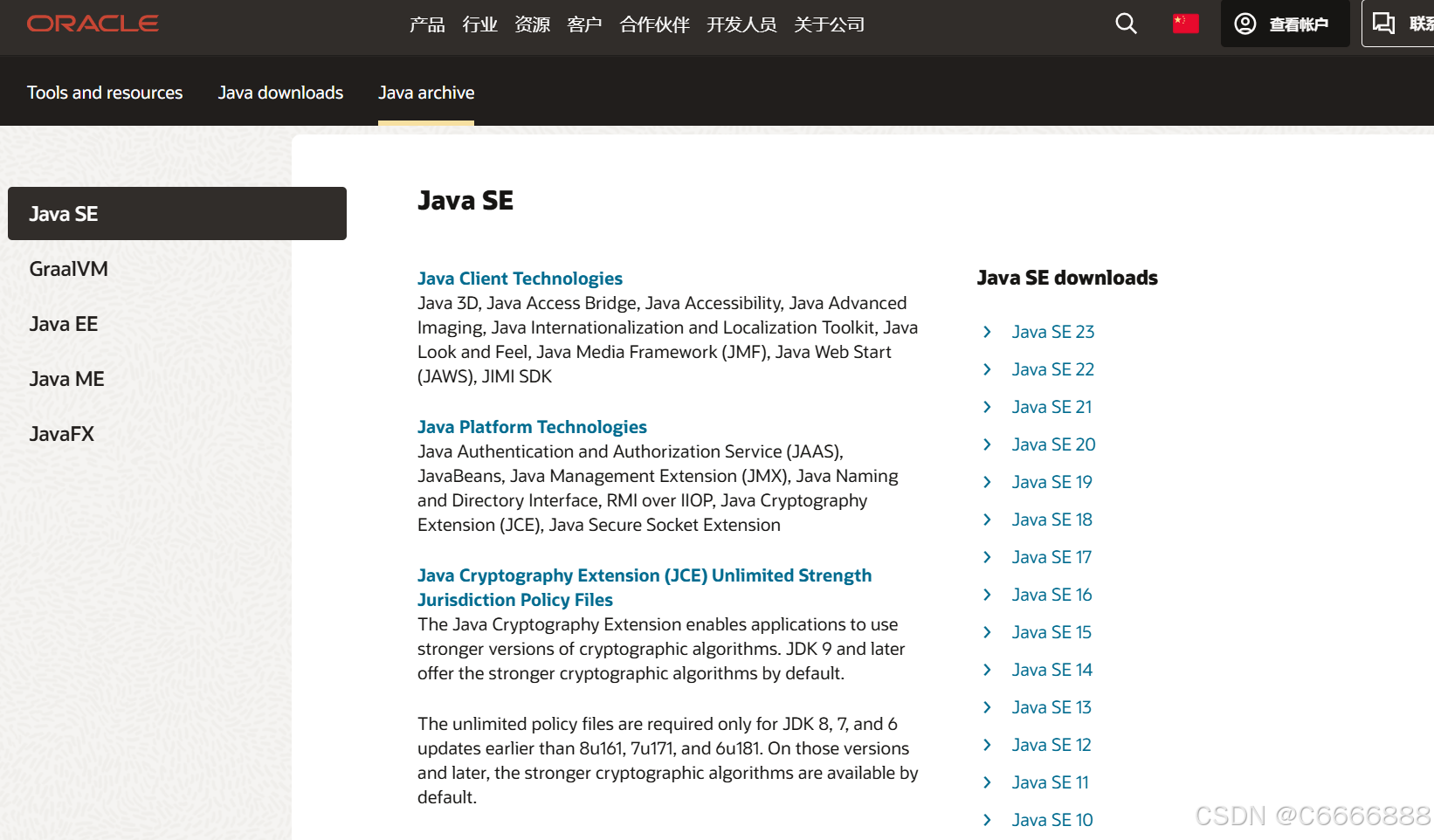Screen dimensions: 1434x840
Task: Open Java Platform Technologies link
Action: [532, 427]
